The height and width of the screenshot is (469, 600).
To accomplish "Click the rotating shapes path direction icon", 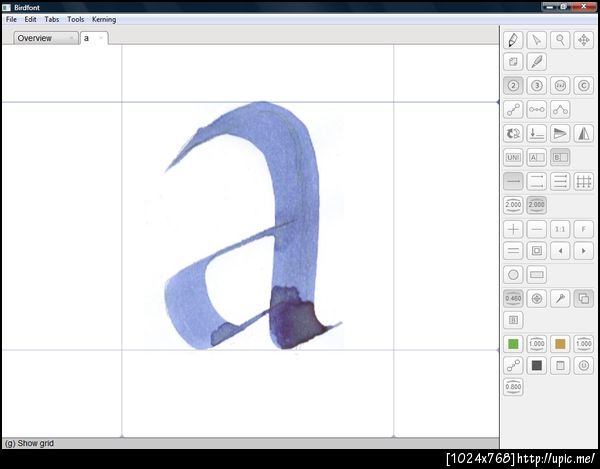I will click(513, 134).
